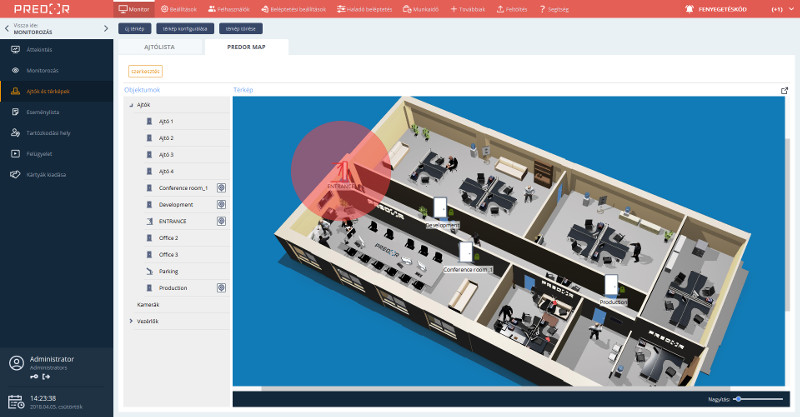Click the orange szerkesztés button
This screenshot has width=800, height=417.
click(145, 71)
